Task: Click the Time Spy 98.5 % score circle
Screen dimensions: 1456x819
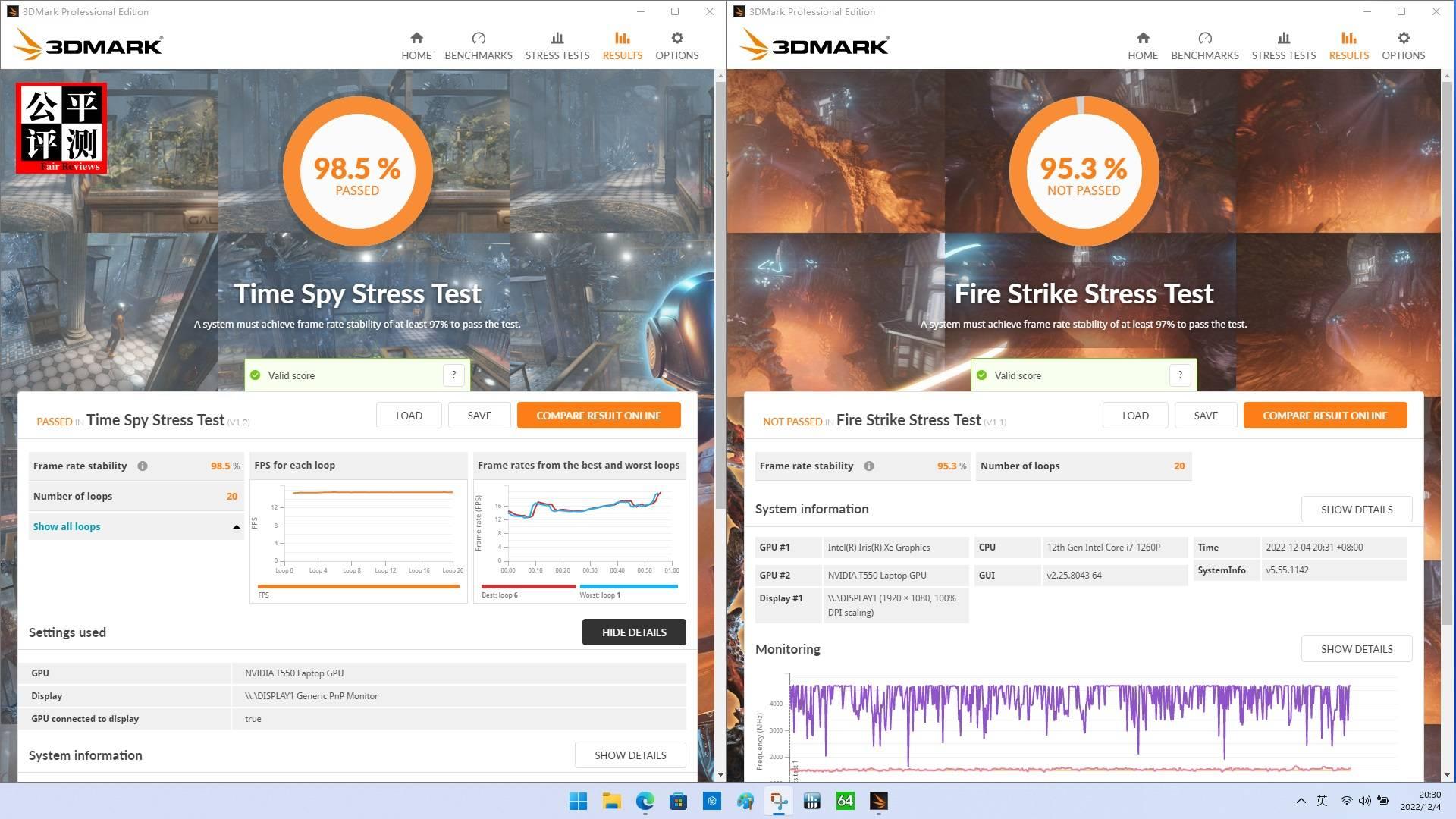Action: click(x=357, y=171)
